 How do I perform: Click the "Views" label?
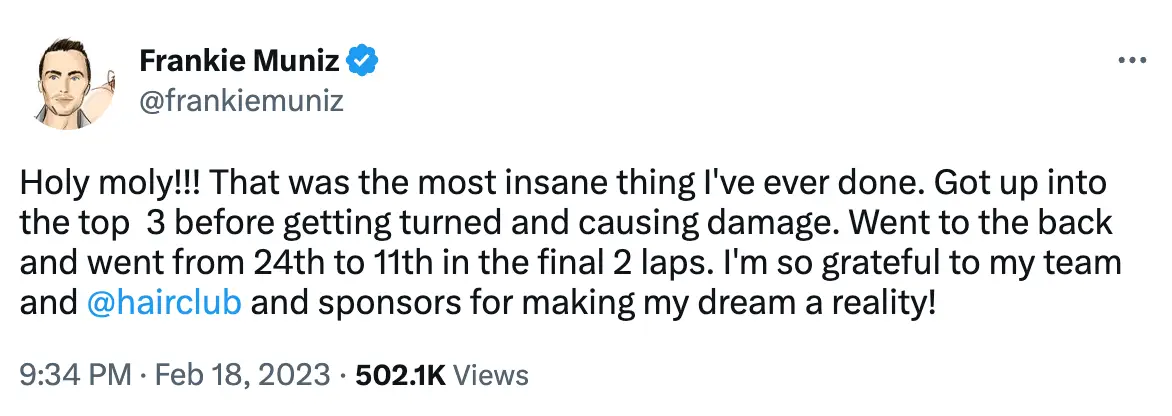point(491,375)
